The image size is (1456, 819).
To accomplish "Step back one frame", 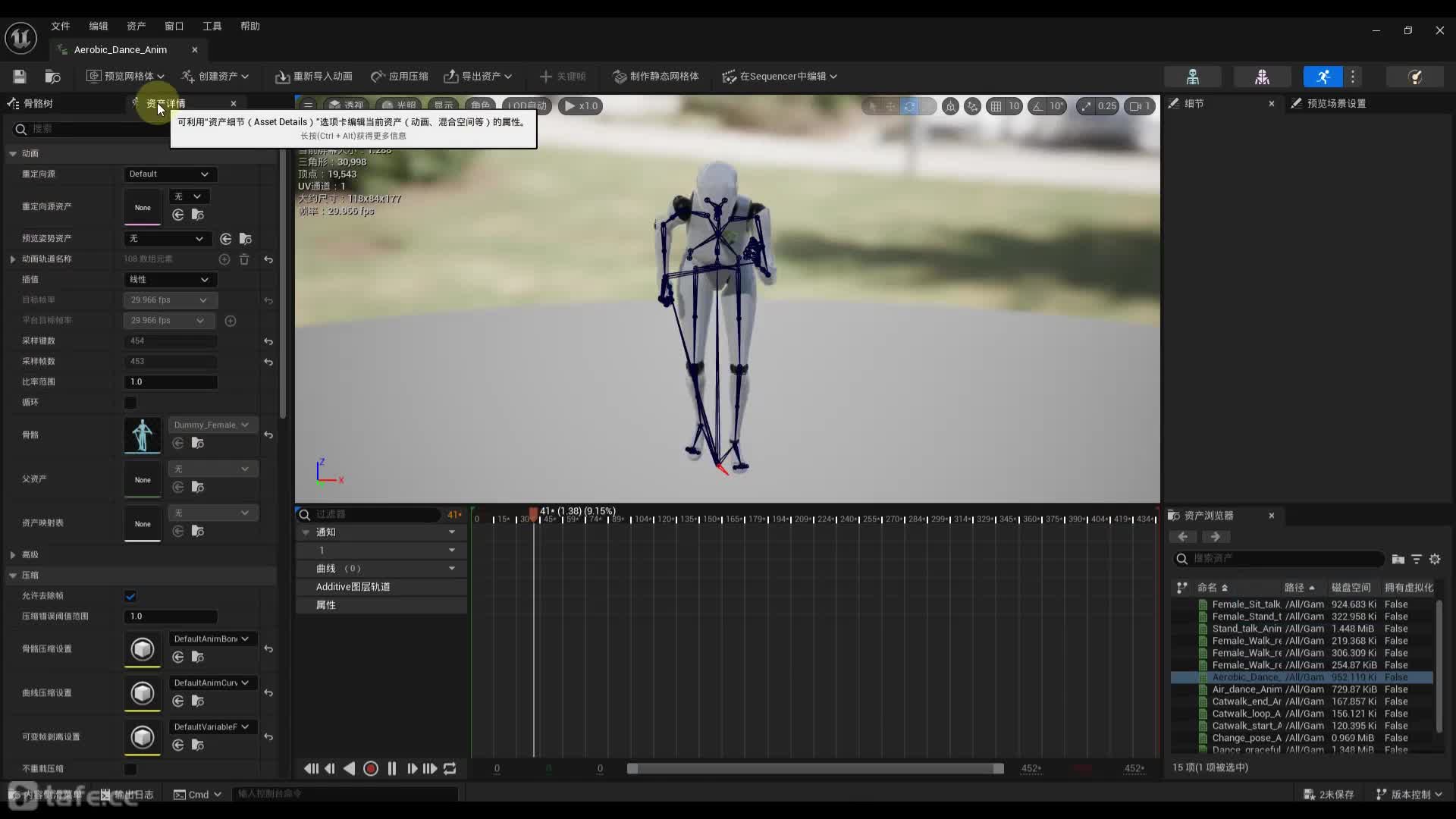I will click(330, 768).
